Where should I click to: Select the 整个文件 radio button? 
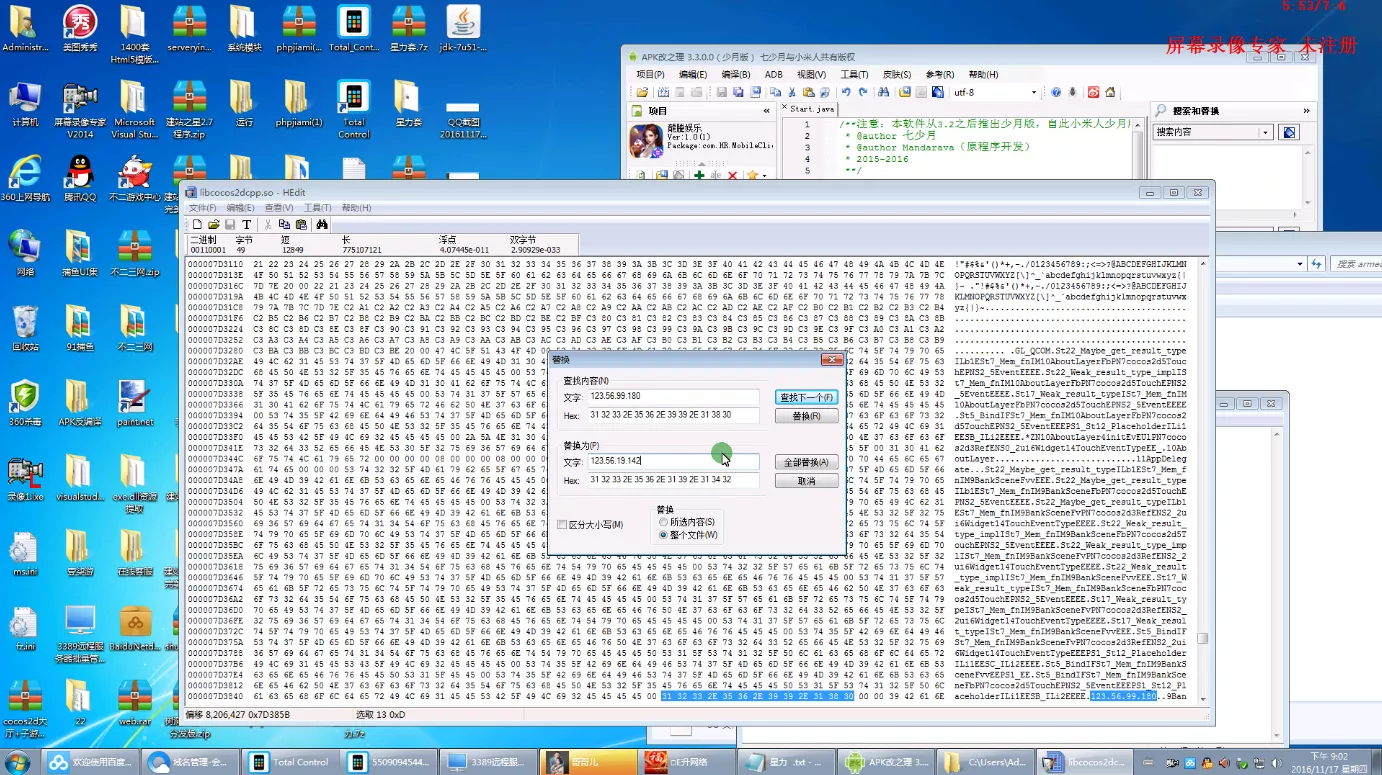click(663, 535)
